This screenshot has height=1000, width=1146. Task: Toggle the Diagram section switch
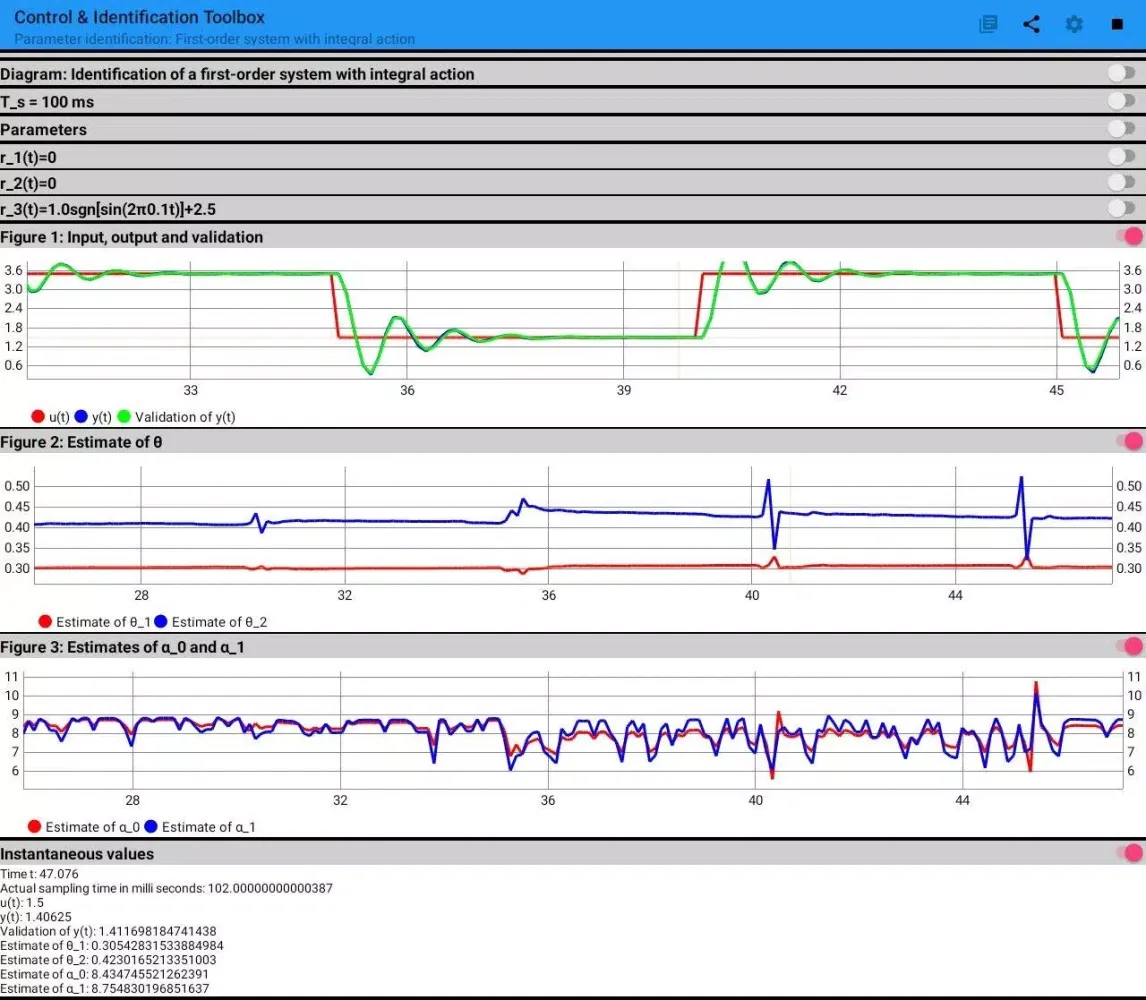(x=1121, y=73)
